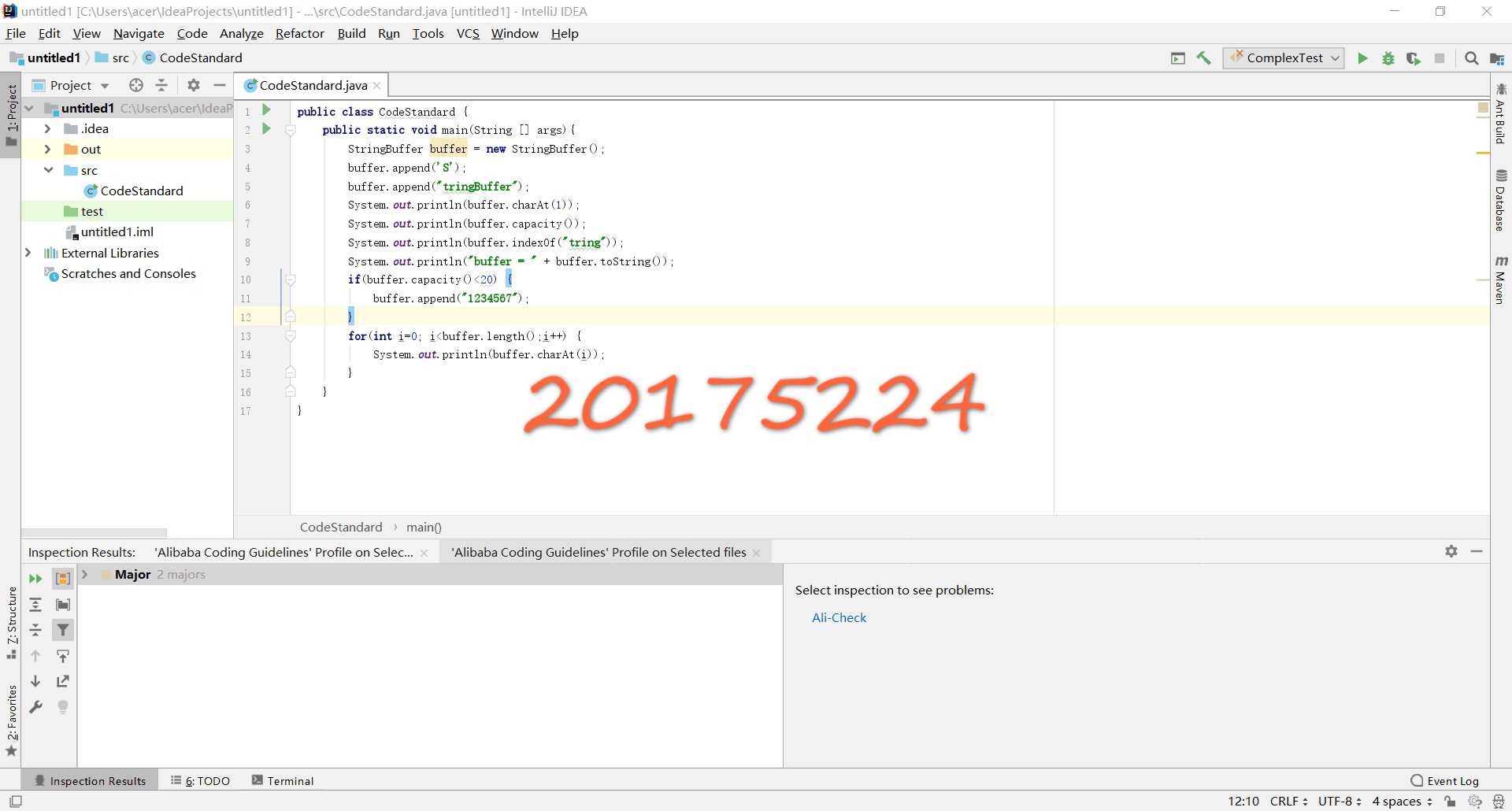The height and width of the screenshot is (811, 1512).
Task: Click the Ali-Check link
Action: (839, 618)
